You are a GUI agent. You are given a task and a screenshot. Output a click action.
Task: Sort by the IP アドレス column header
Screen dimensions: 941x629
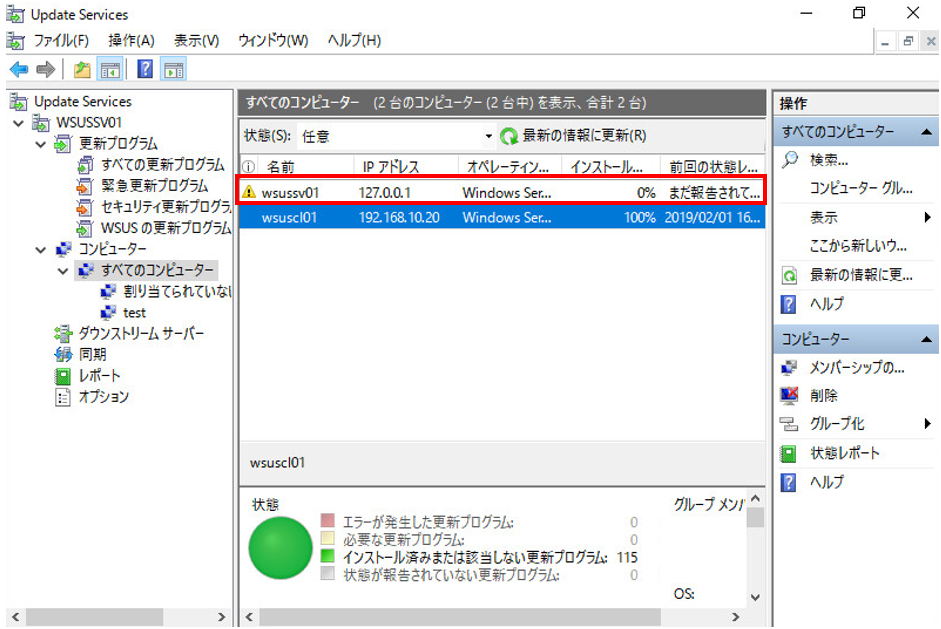tap(406, 166)
